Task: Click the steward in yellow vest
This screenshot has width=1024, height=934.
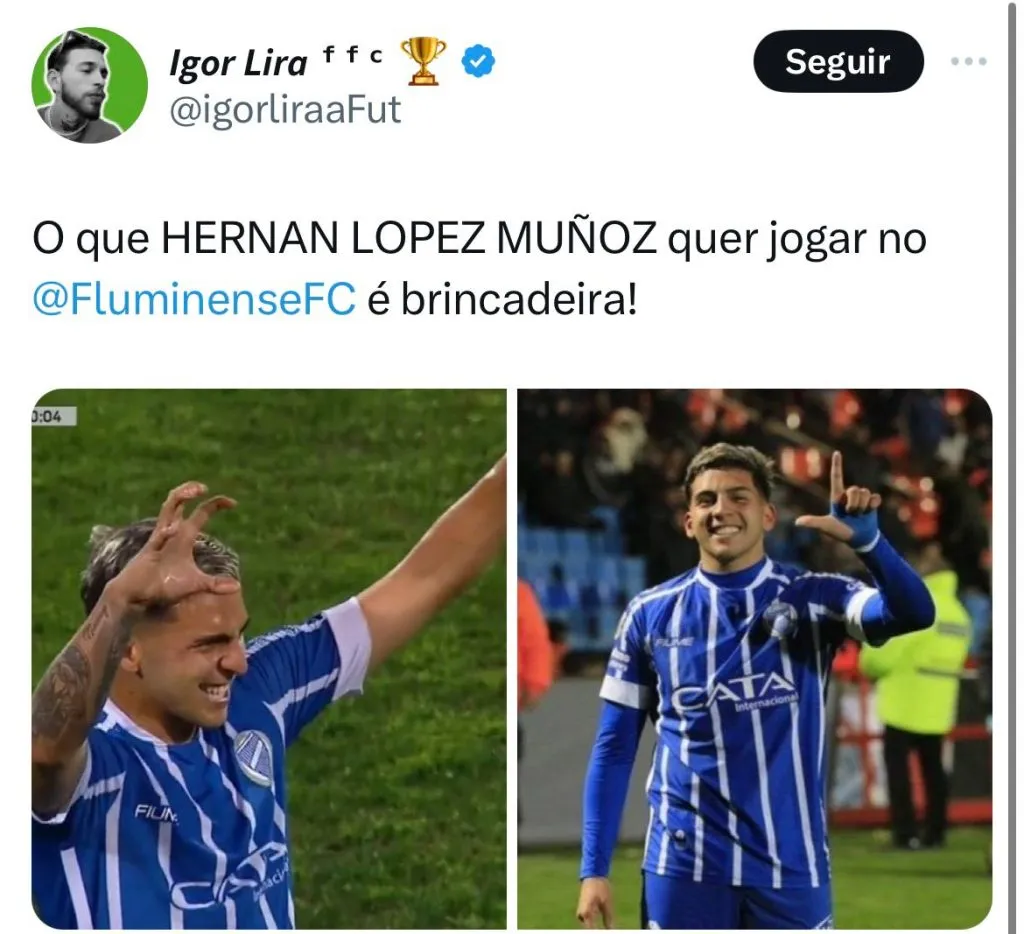Action: coord(918,705)
